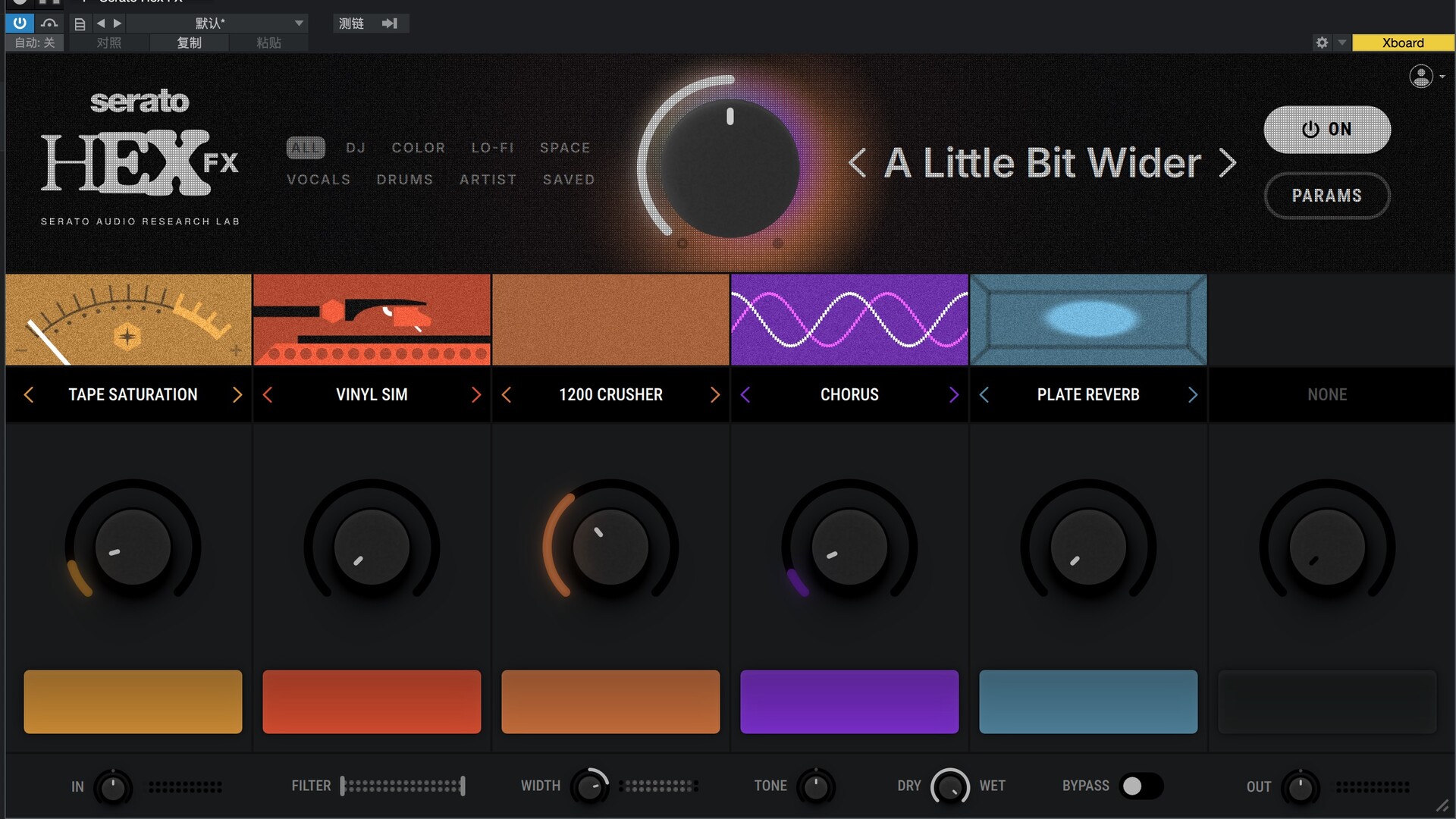
Task: Select the ARTIST preset category
Action: pyautogui.click(x=488, y=180)
